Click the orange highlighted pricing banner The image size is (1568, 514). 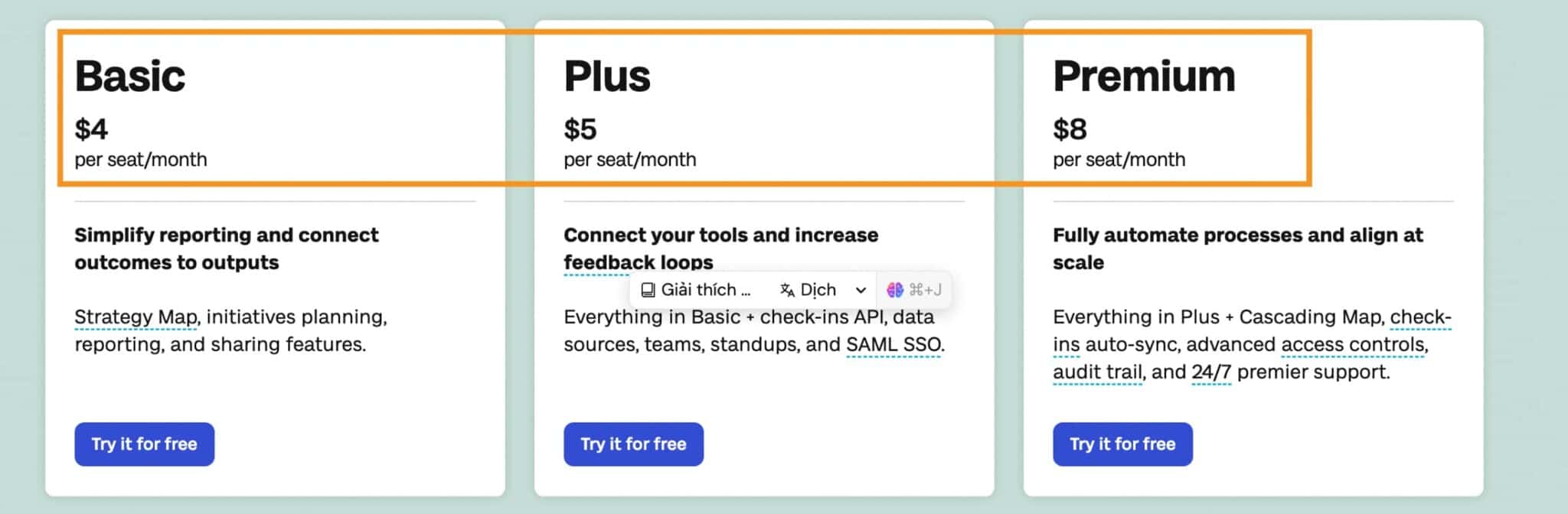pyautogui.click(x=687, y=107)
